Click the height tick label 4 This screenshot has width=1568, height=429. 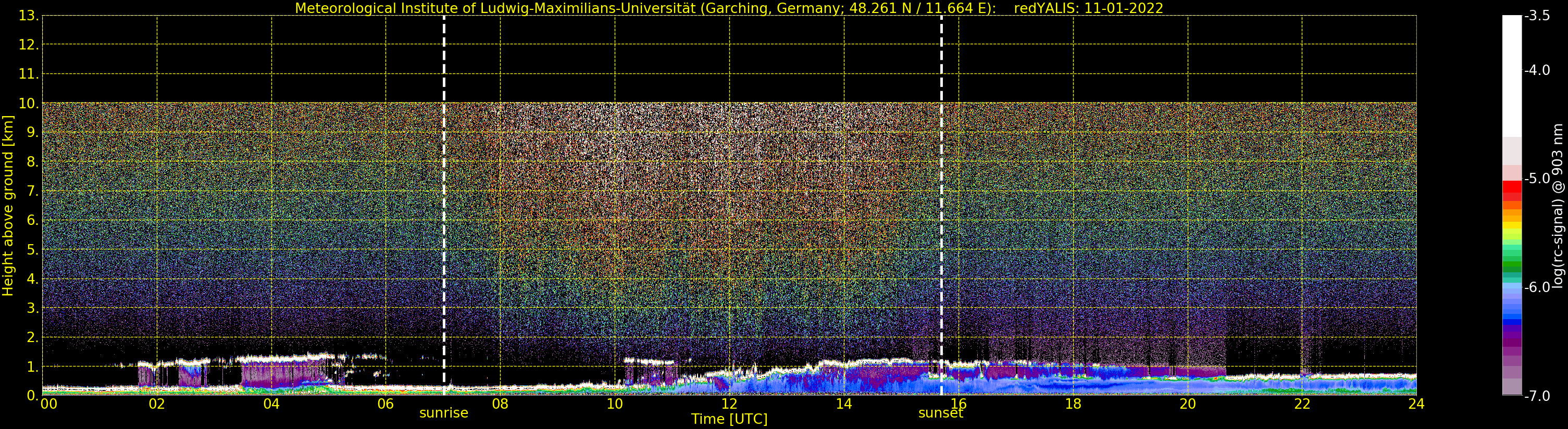32,279
